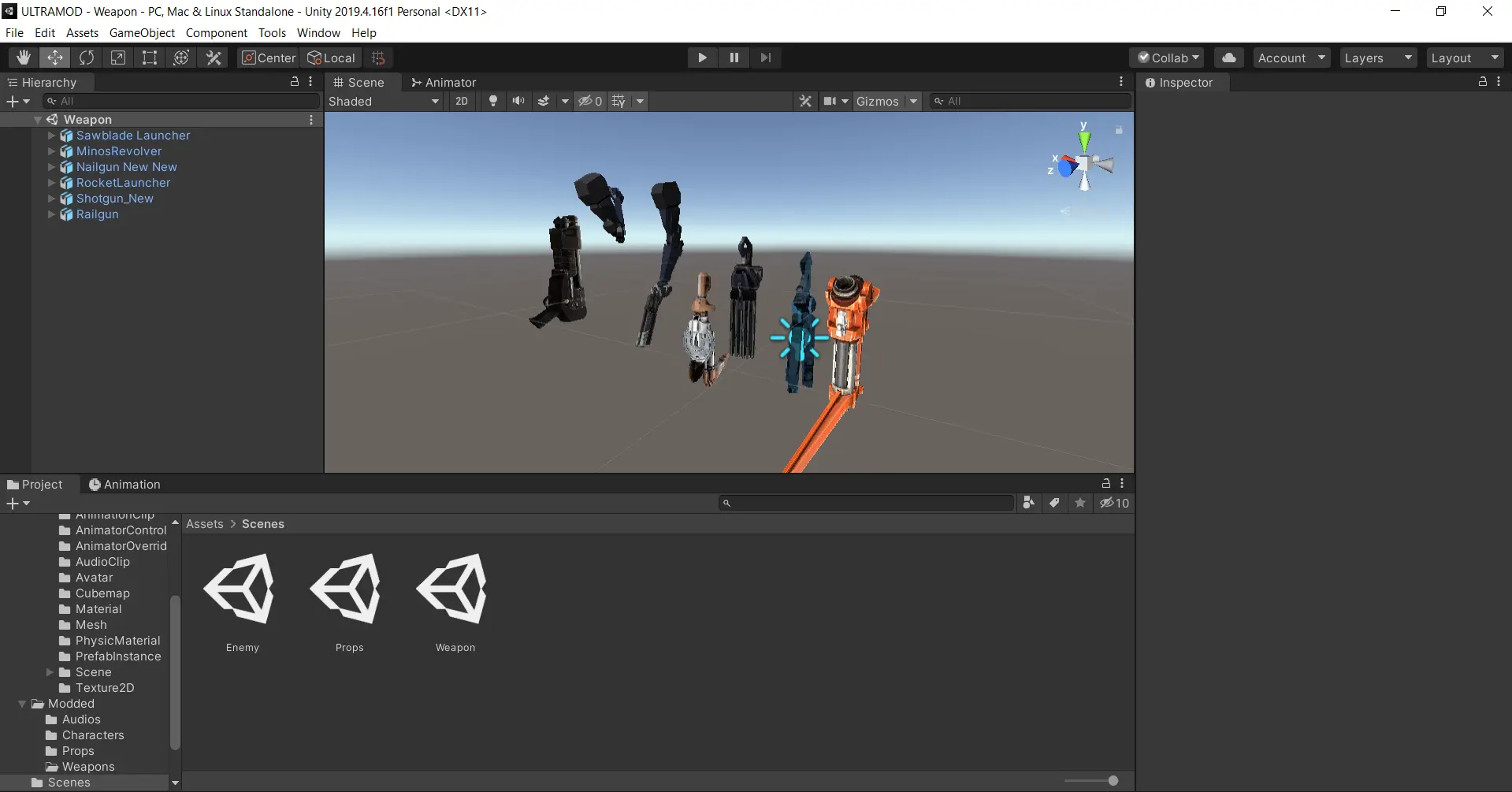1512x792 pixels.
Task: Expand the Railgun object
Action: pyautogui.click(x=51, y=214)
